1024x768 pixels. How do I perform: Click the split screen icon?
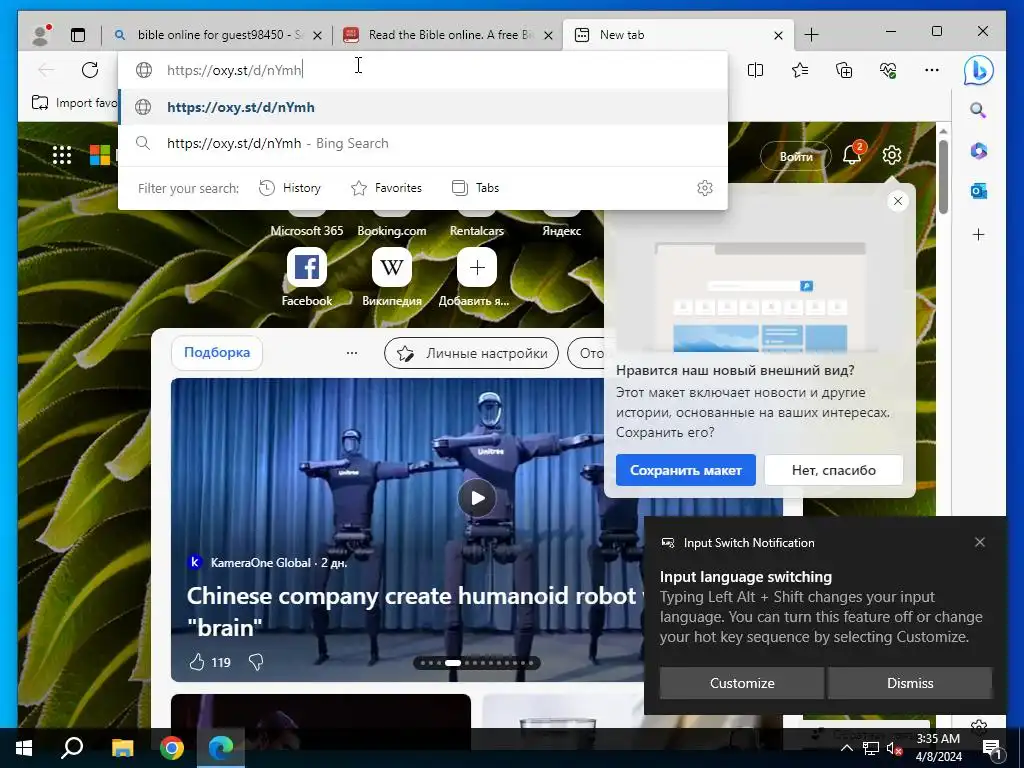click(756, 70)
